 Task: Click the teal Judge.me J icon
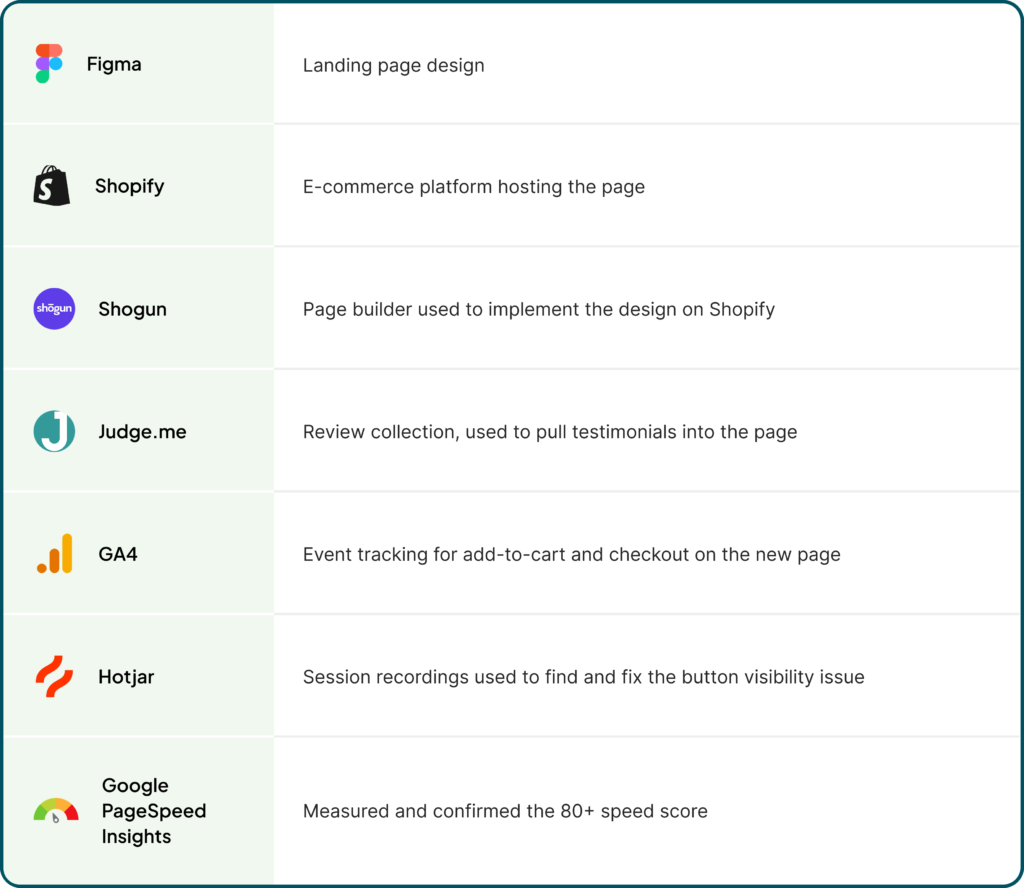(x=54, y=431)
